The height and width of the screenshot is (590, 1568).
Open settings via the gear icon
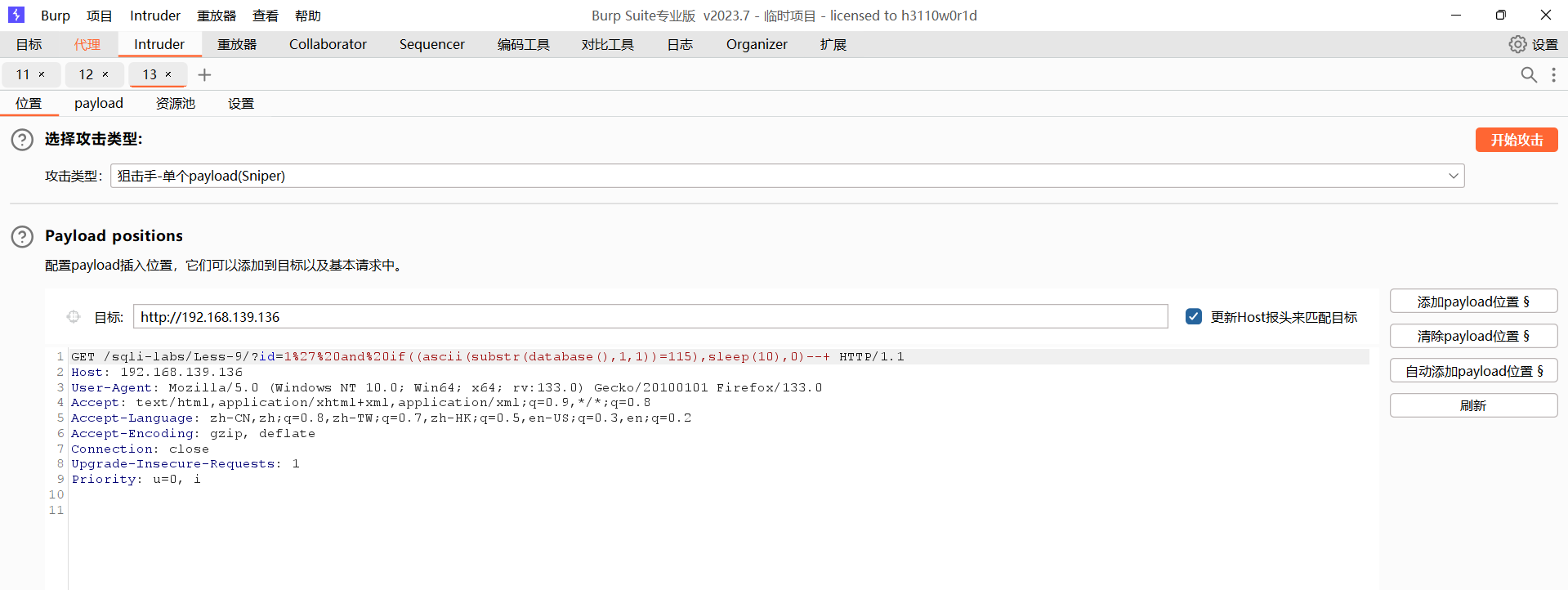tap(1517, 44)
